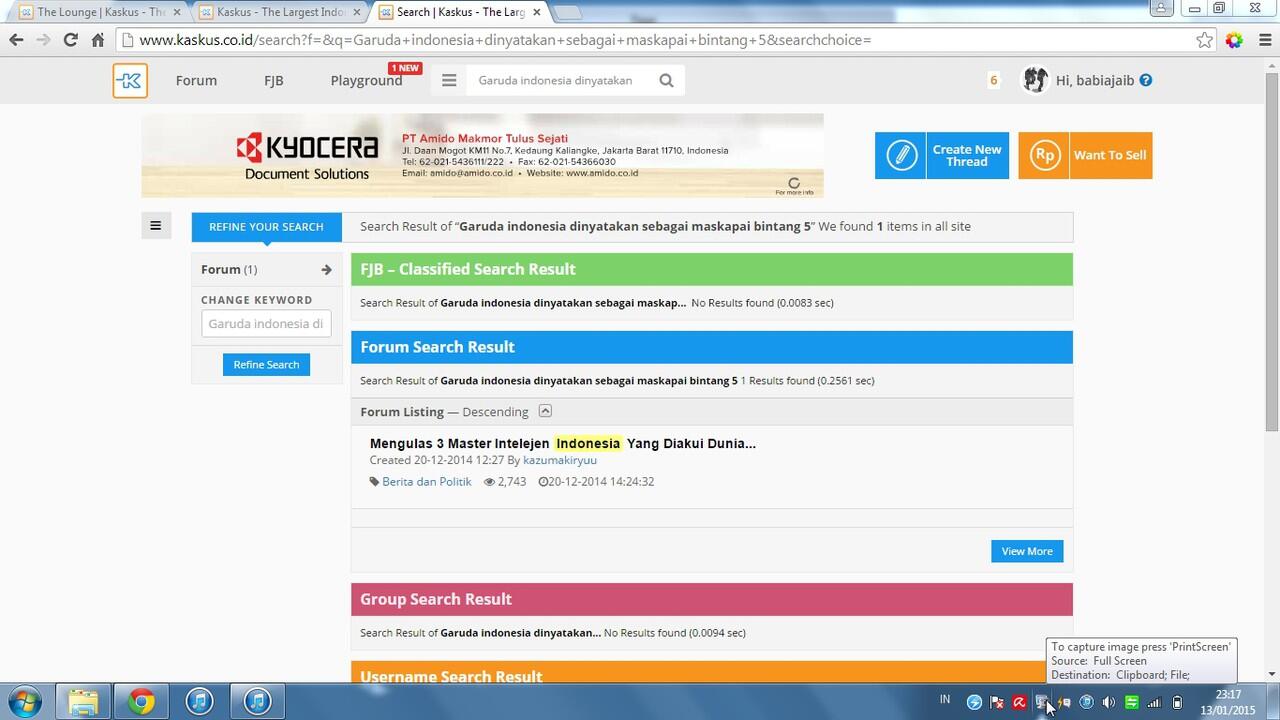This screenshot has height=720, width=1280.
Task: Collapse the Forum Listing Descending toggle
Action: tap(545, 411)
